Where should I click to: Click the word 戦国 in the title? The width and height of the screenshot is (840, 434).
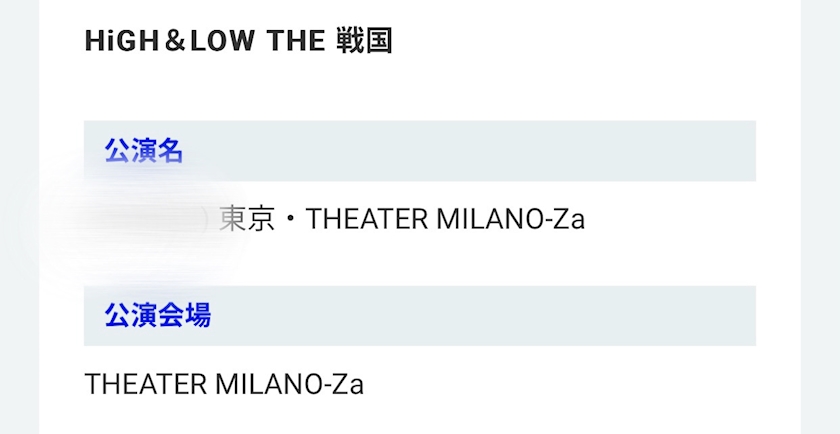[x=365, y=41]
